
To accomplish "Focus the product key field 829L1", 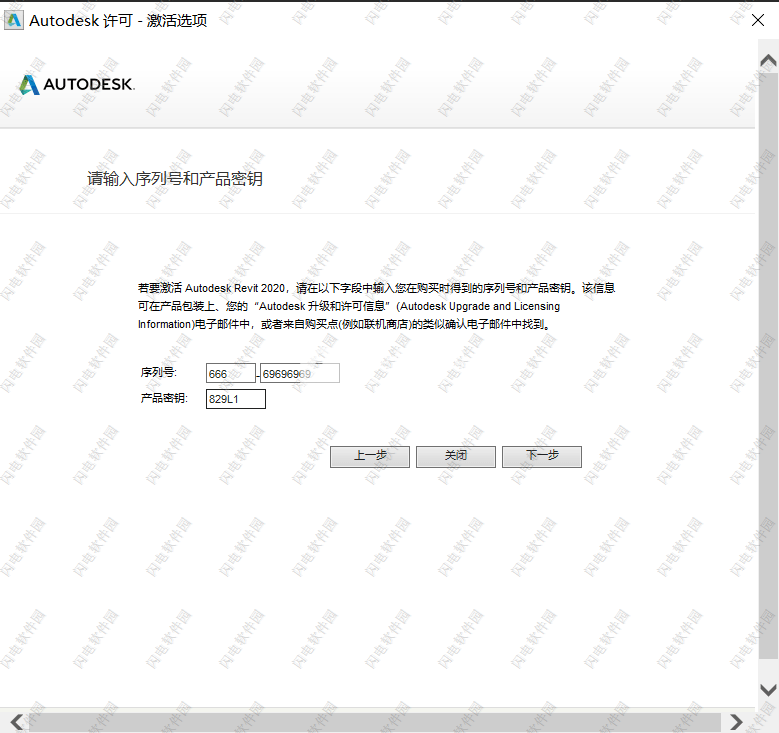I will 235,399.
